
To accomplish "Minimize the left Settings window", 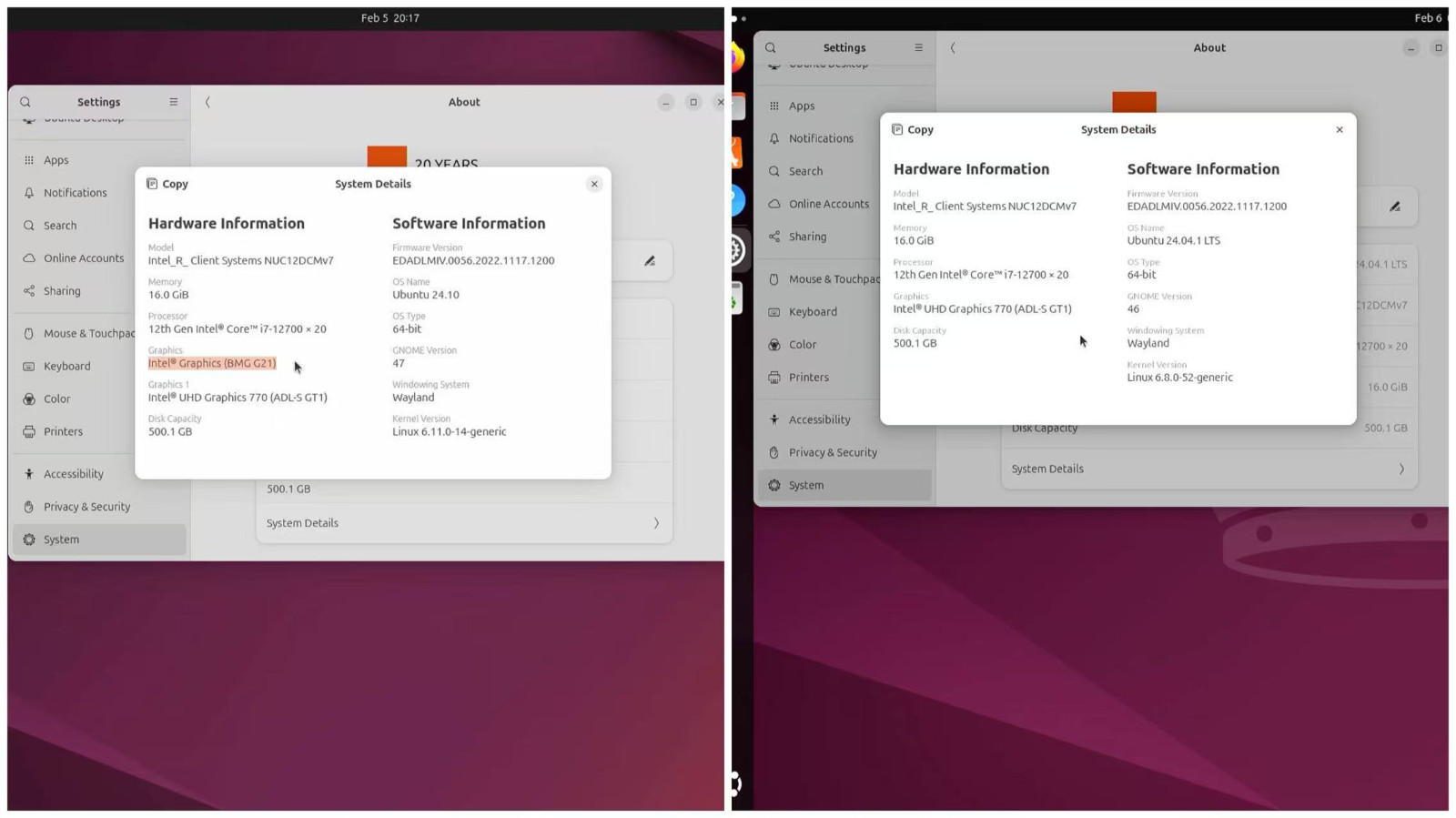I will click(x=666, y=102).
